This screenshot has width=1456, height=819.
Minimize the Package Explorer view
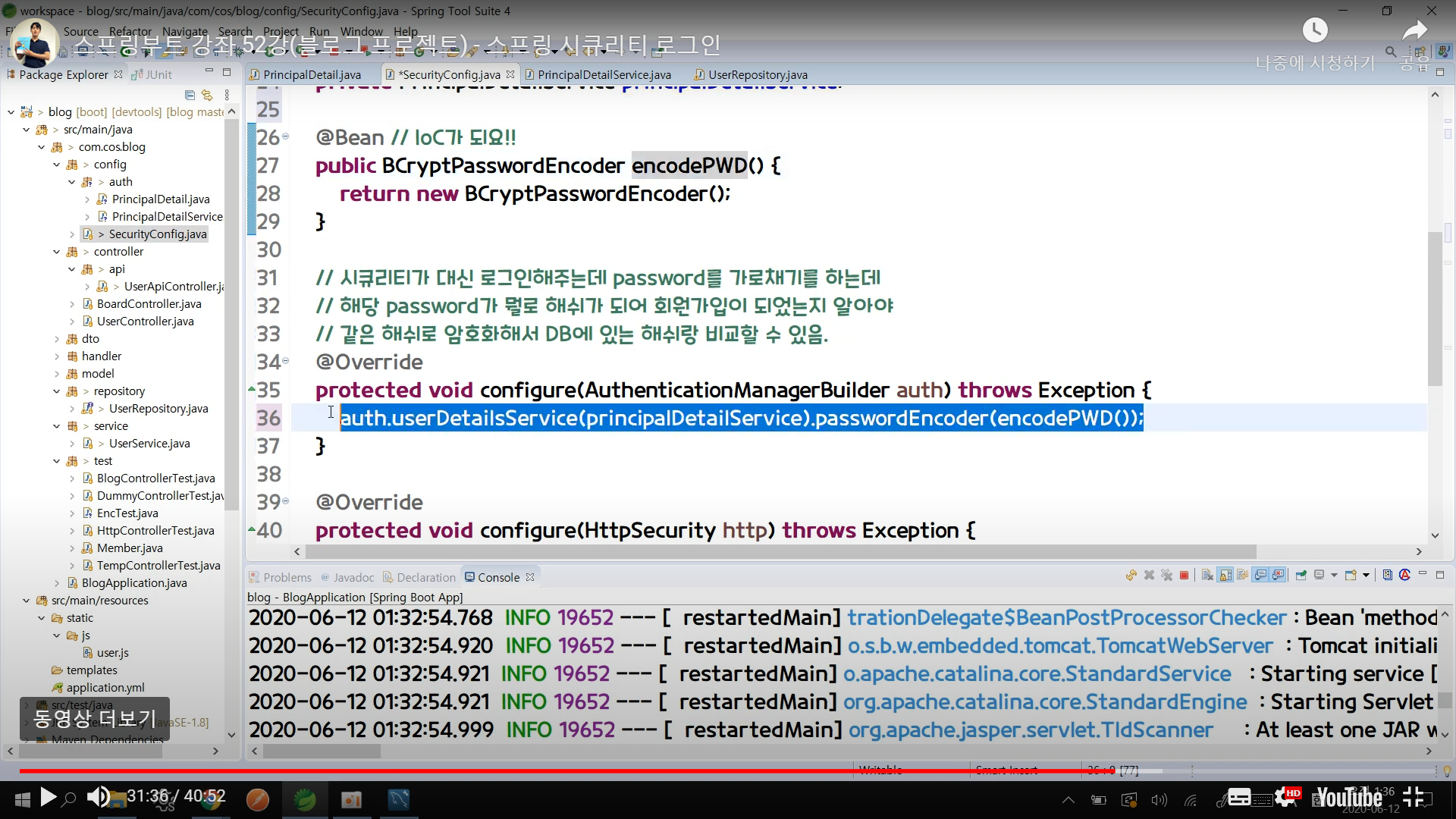209,71
